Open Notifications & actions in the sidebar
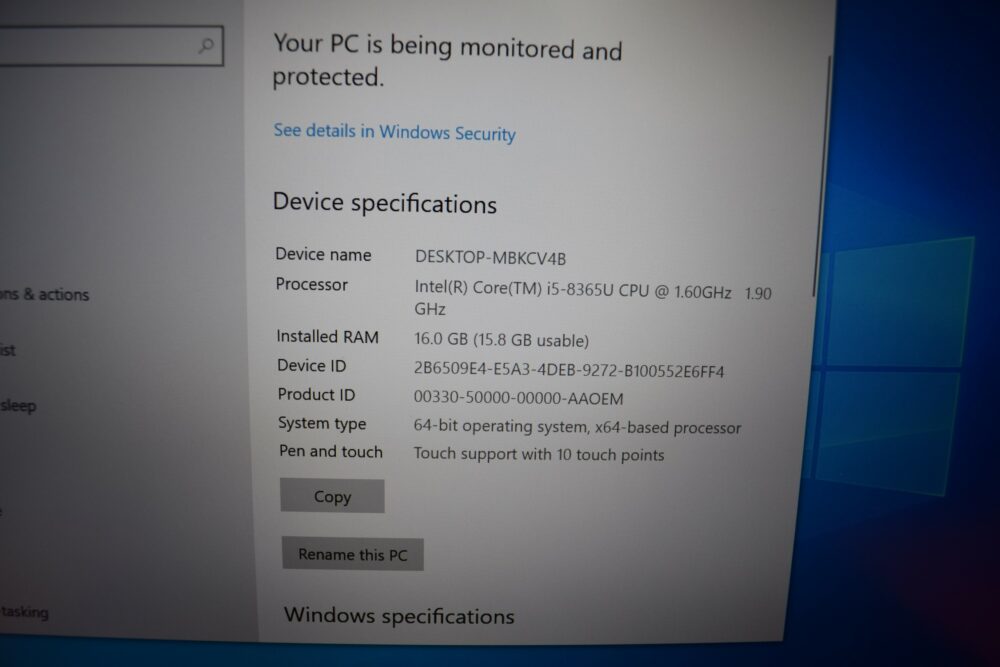1000x667 pixels. point(44,294)
